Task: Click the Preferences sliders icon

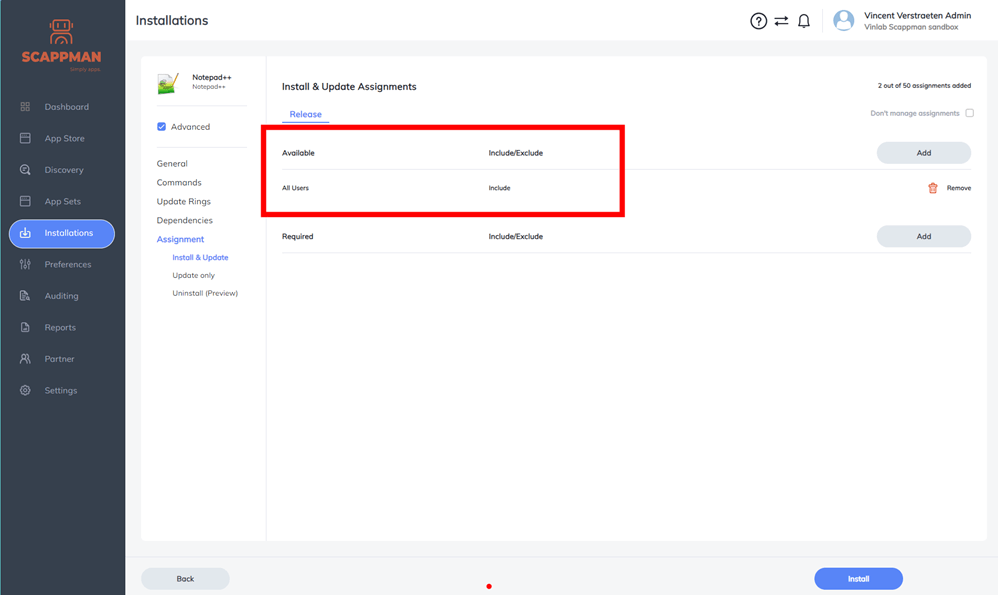Action: tap(25, 264)
